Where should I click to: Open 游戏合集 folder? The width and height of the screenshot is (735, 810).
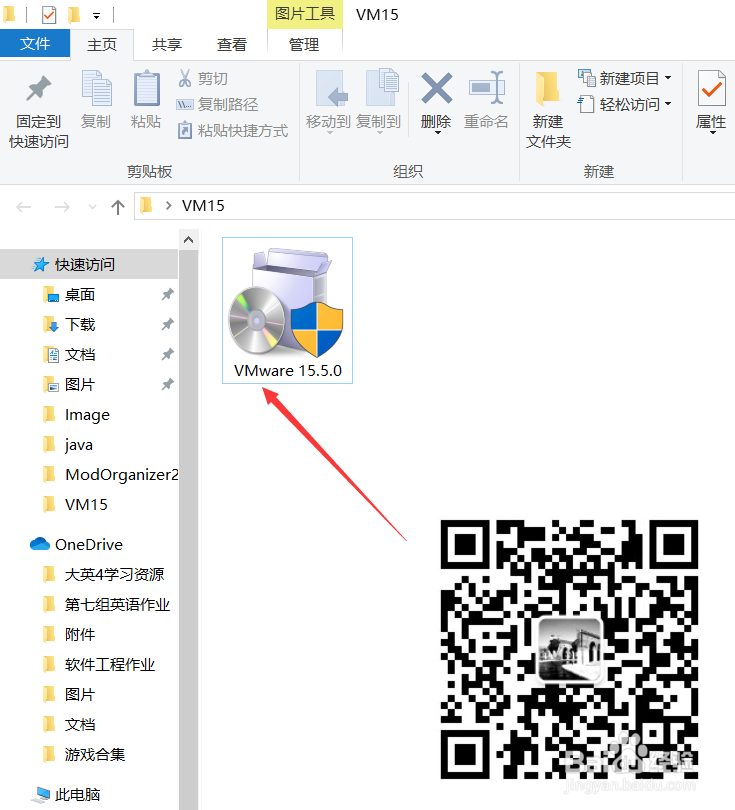(95, 754)
